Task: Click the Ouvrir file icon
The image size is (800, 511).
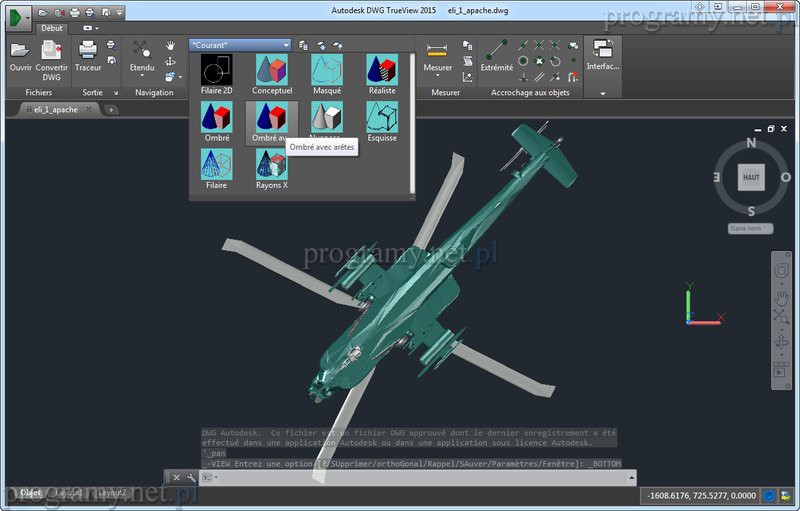Action: click(x=19, y=50)
